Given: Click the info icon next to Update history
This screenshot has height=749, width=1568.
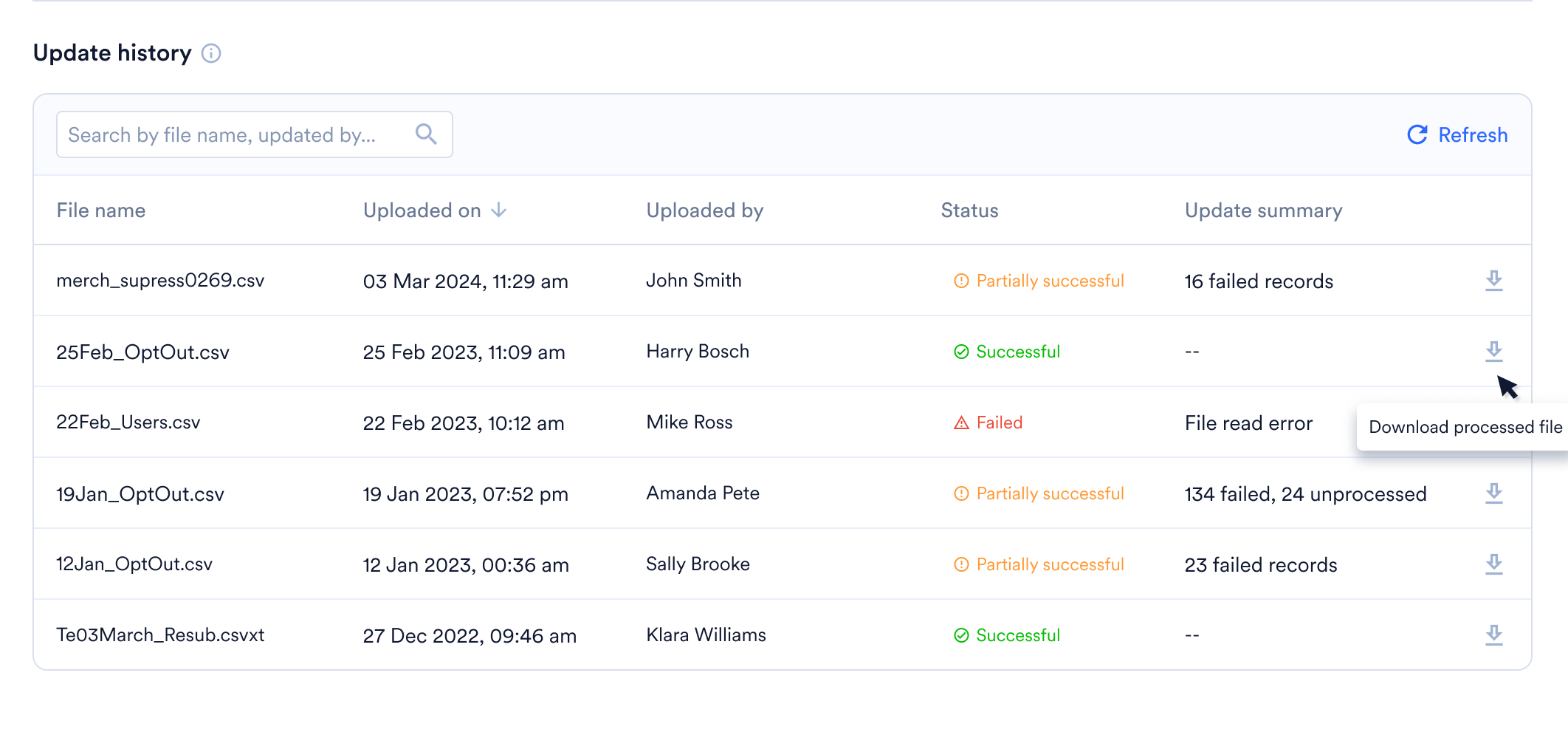Looking at the screenshot, I should (x=212, y=53).
